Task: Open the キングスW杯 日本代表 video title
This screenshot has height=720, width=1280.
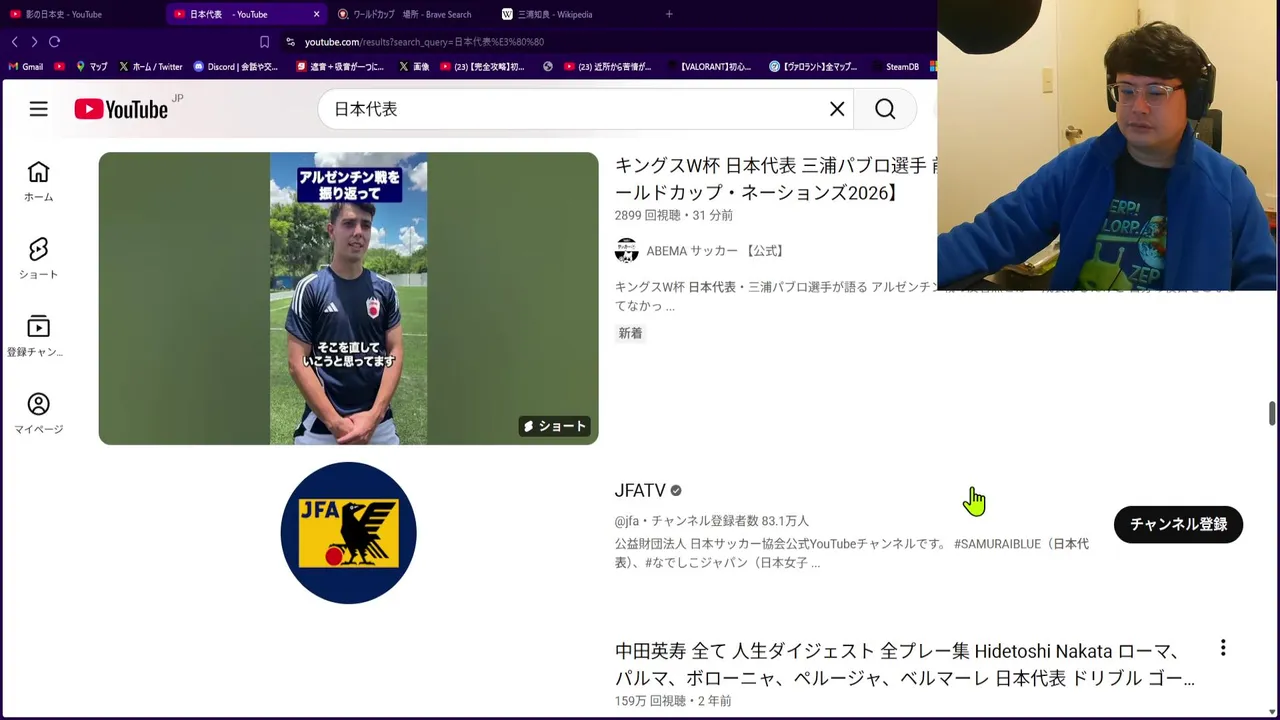Action: point(775,179)
